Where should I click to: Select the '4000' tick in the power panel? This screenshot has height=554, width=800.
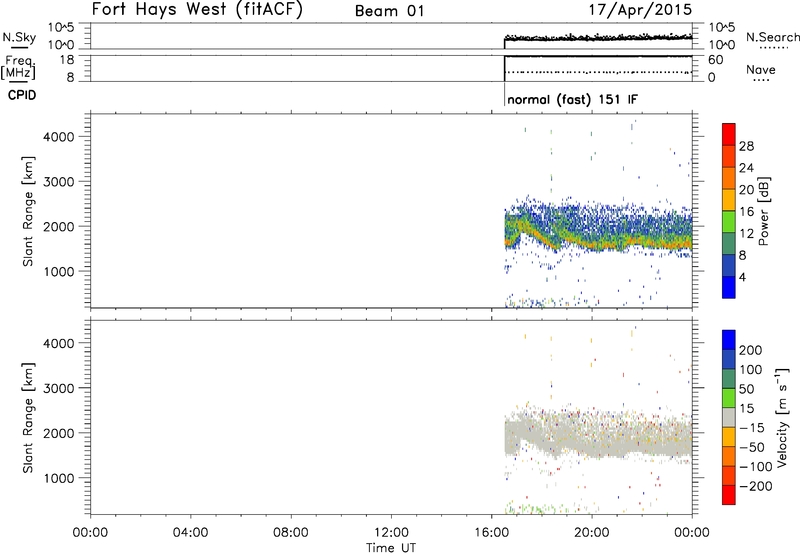(x=59, y=137)
